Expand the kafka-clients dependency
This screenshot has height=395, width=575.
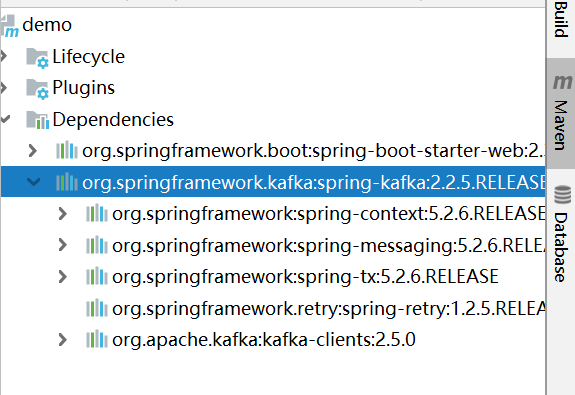[x=63, y=340]
